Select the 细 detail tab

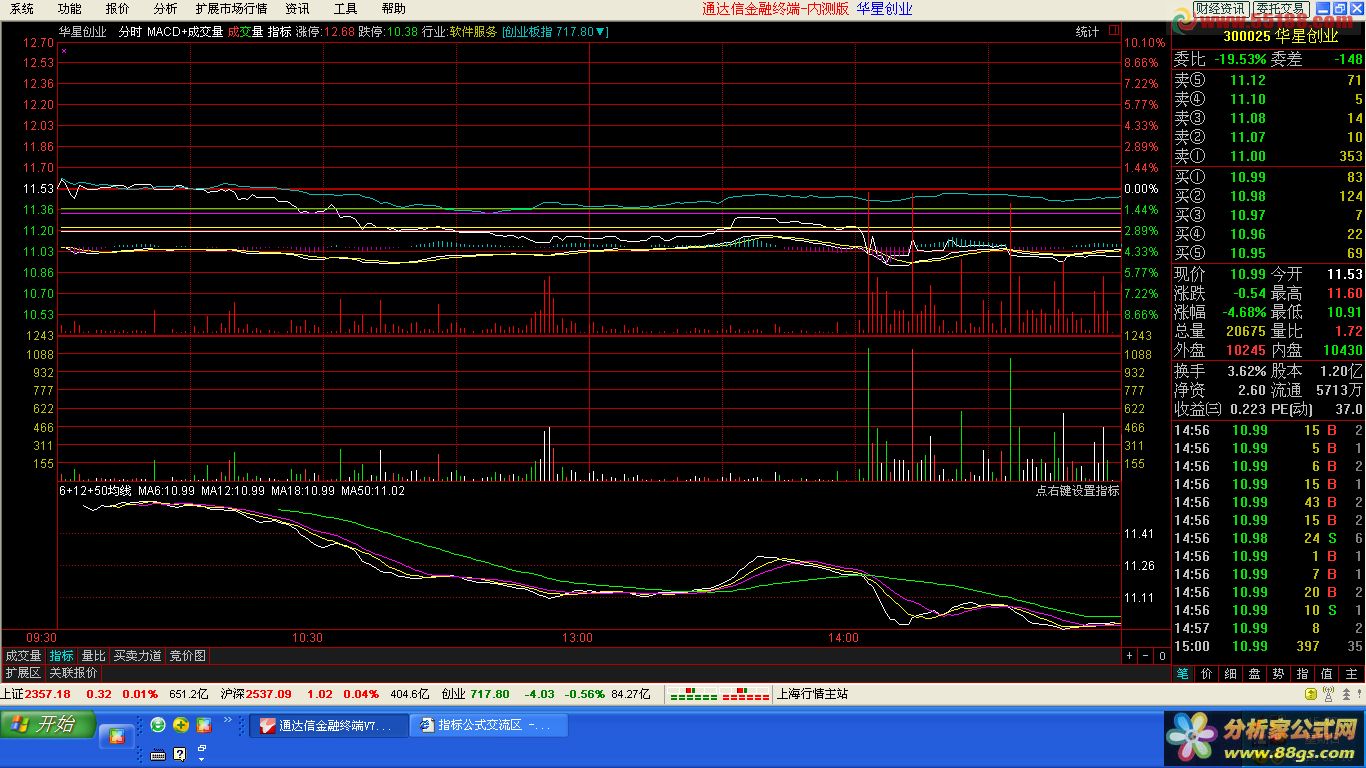point(1231,674)
